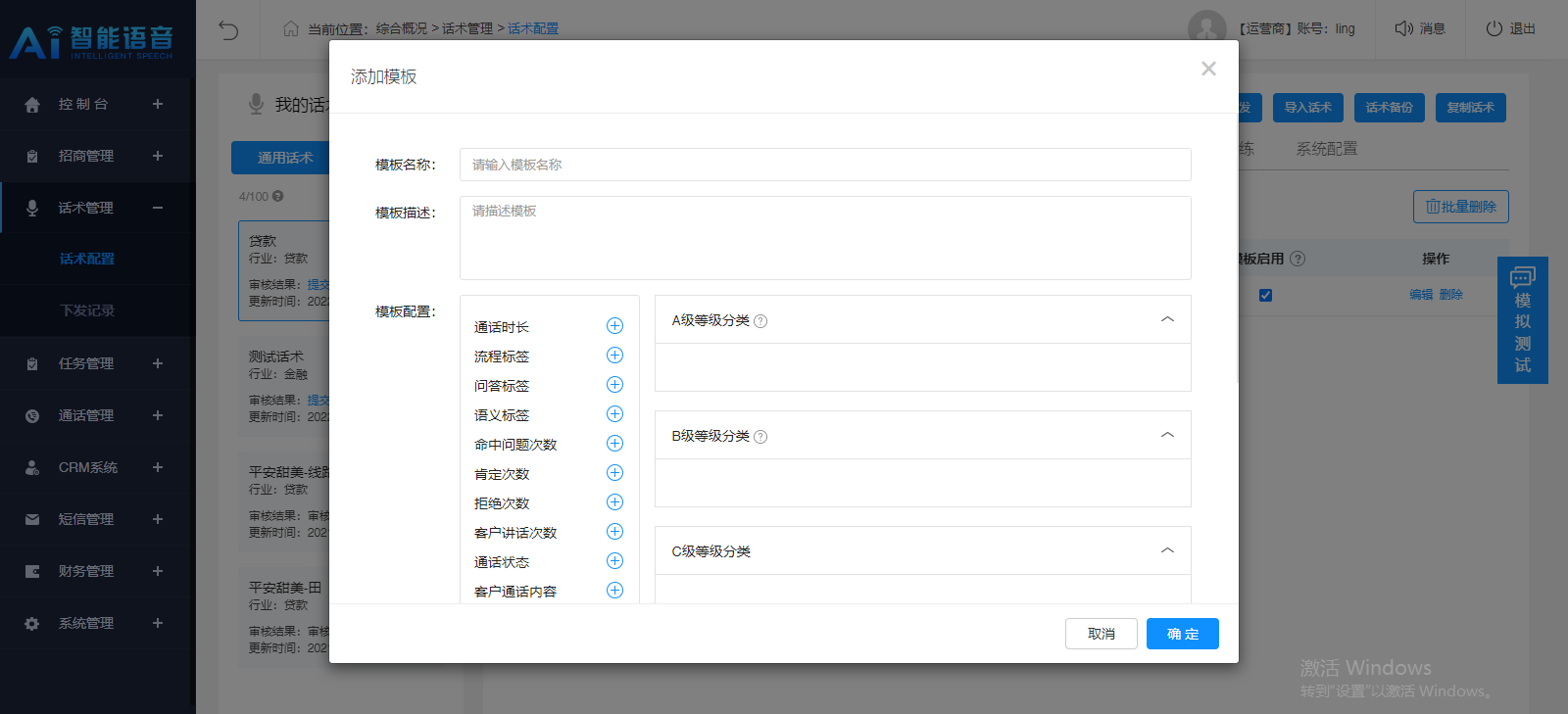
Task: Add 拒绝次数 with its plus icon
Action: (x=614, y=502)
